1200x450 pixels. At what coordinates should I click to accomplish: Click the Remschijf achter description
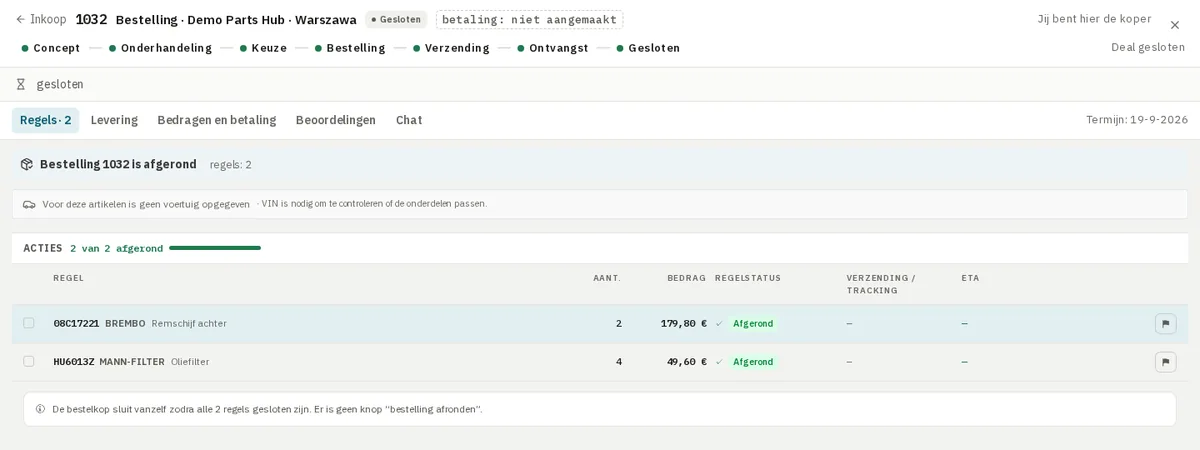pos(189,323)
